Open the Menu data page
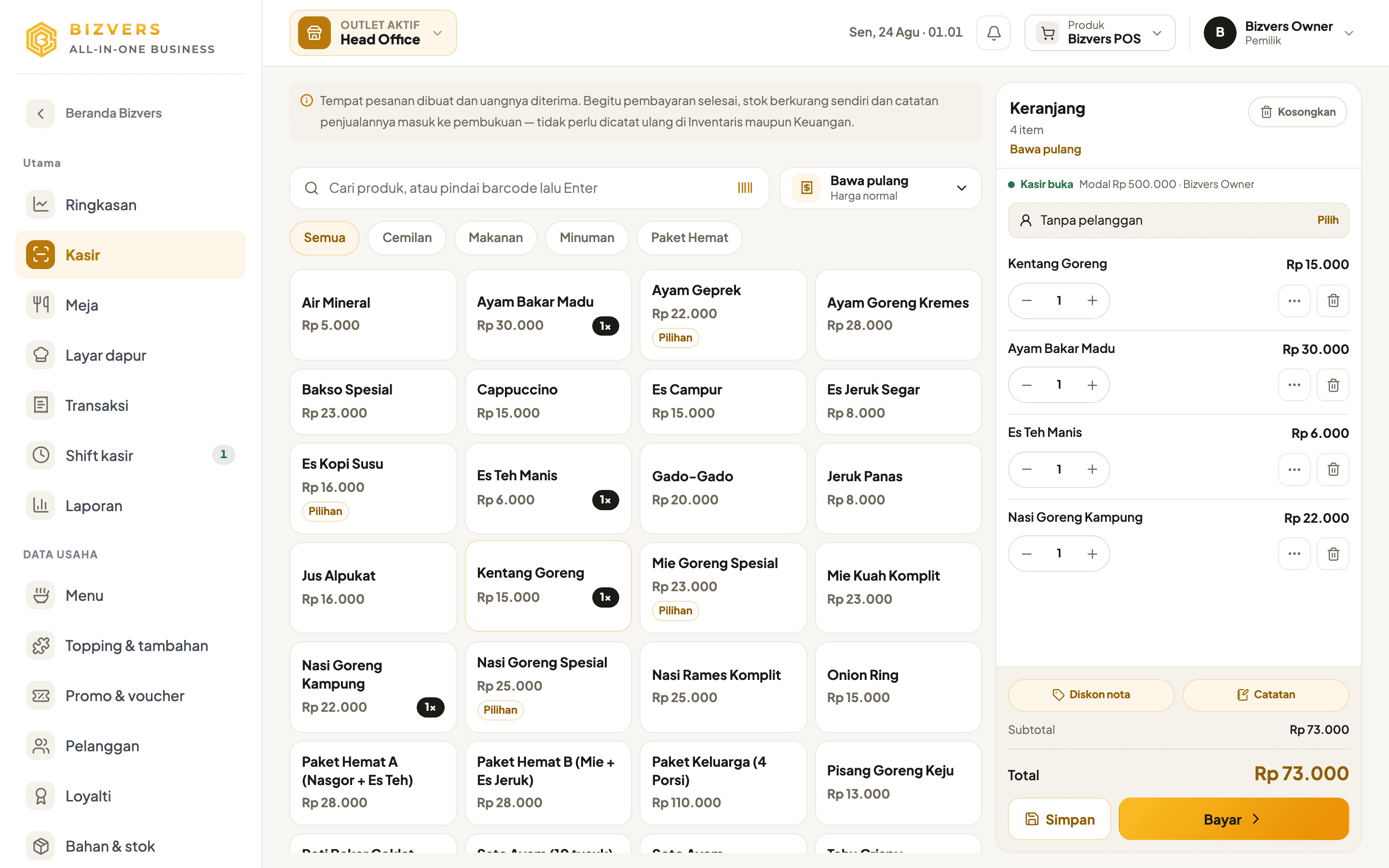1389x868 pixels. tap(131, 596)
